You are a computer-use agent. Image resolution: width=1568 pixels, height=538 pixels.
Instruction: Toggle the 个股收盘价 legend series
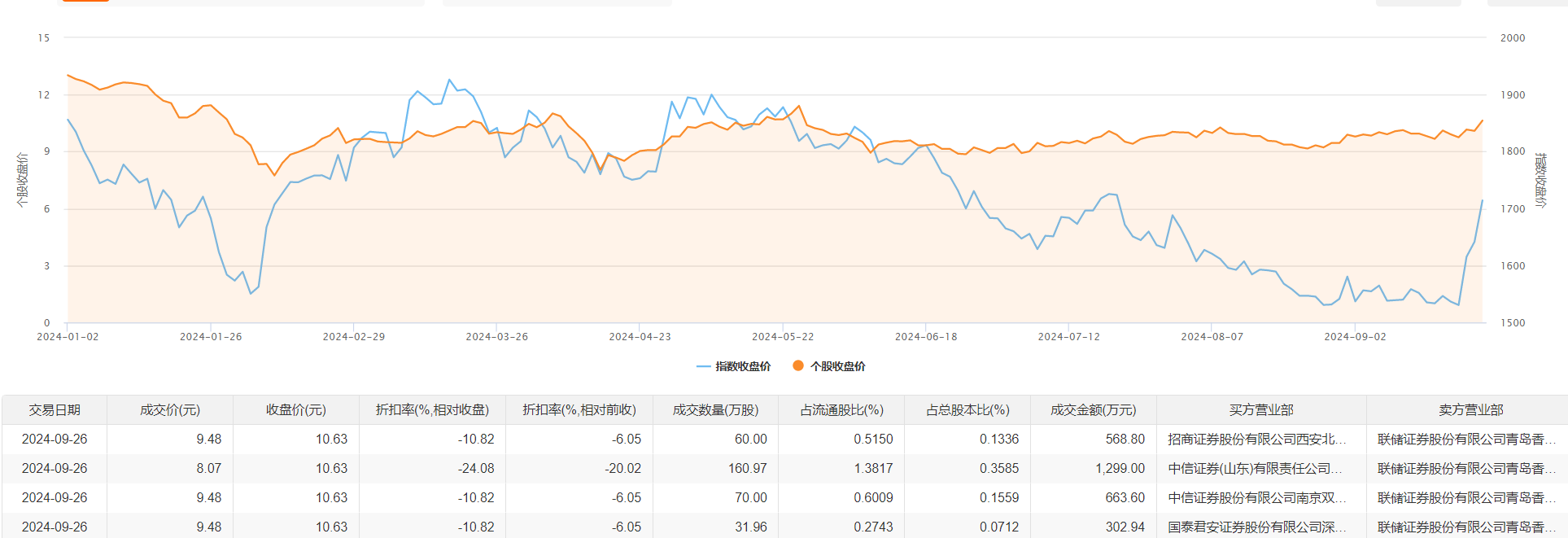point(837,366)
